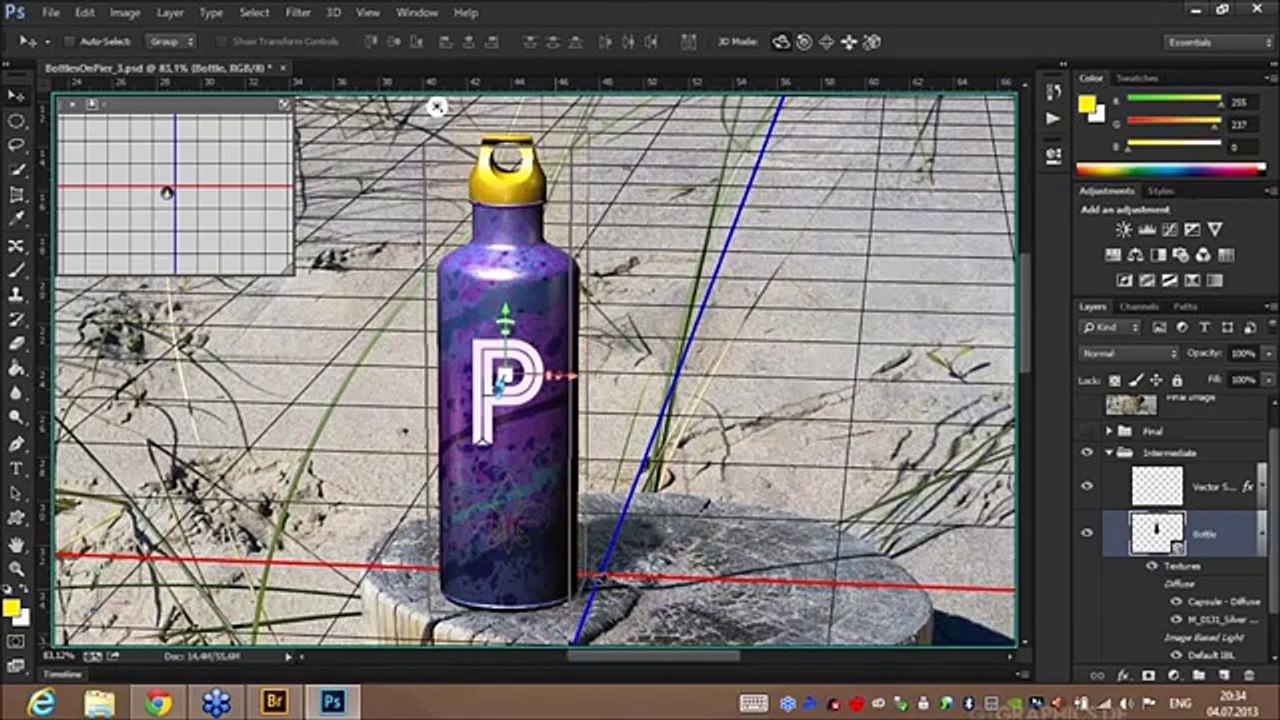The image size is (1280, 720).
Task: Show the Final group
Action: 1087,430
